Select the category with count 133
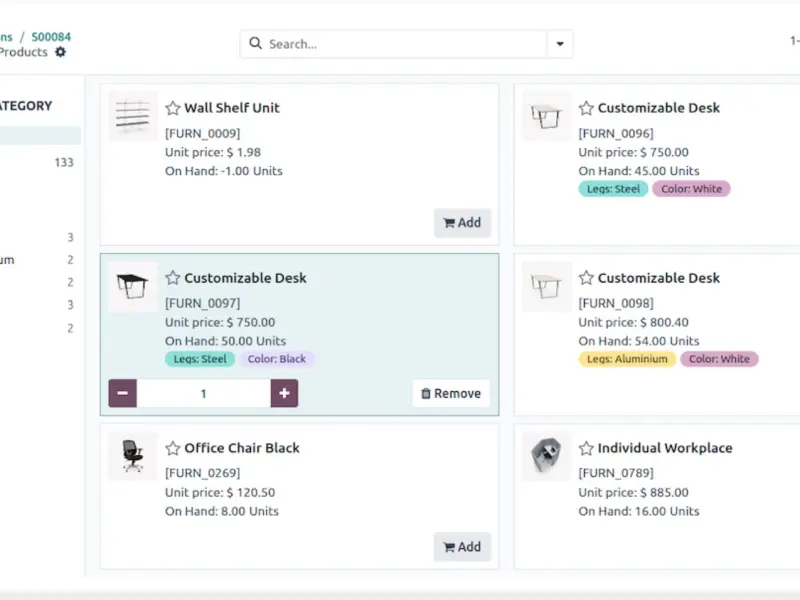The image size is (800, 600). click(40, 162)
